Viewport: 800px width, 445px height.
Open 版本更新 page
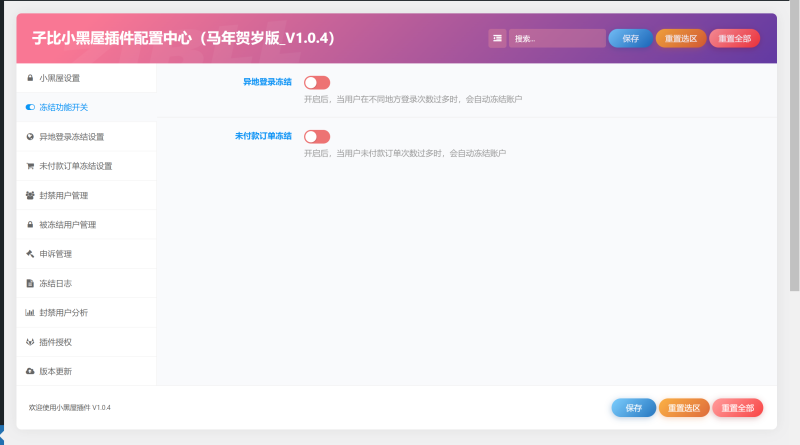click(86, 371)
